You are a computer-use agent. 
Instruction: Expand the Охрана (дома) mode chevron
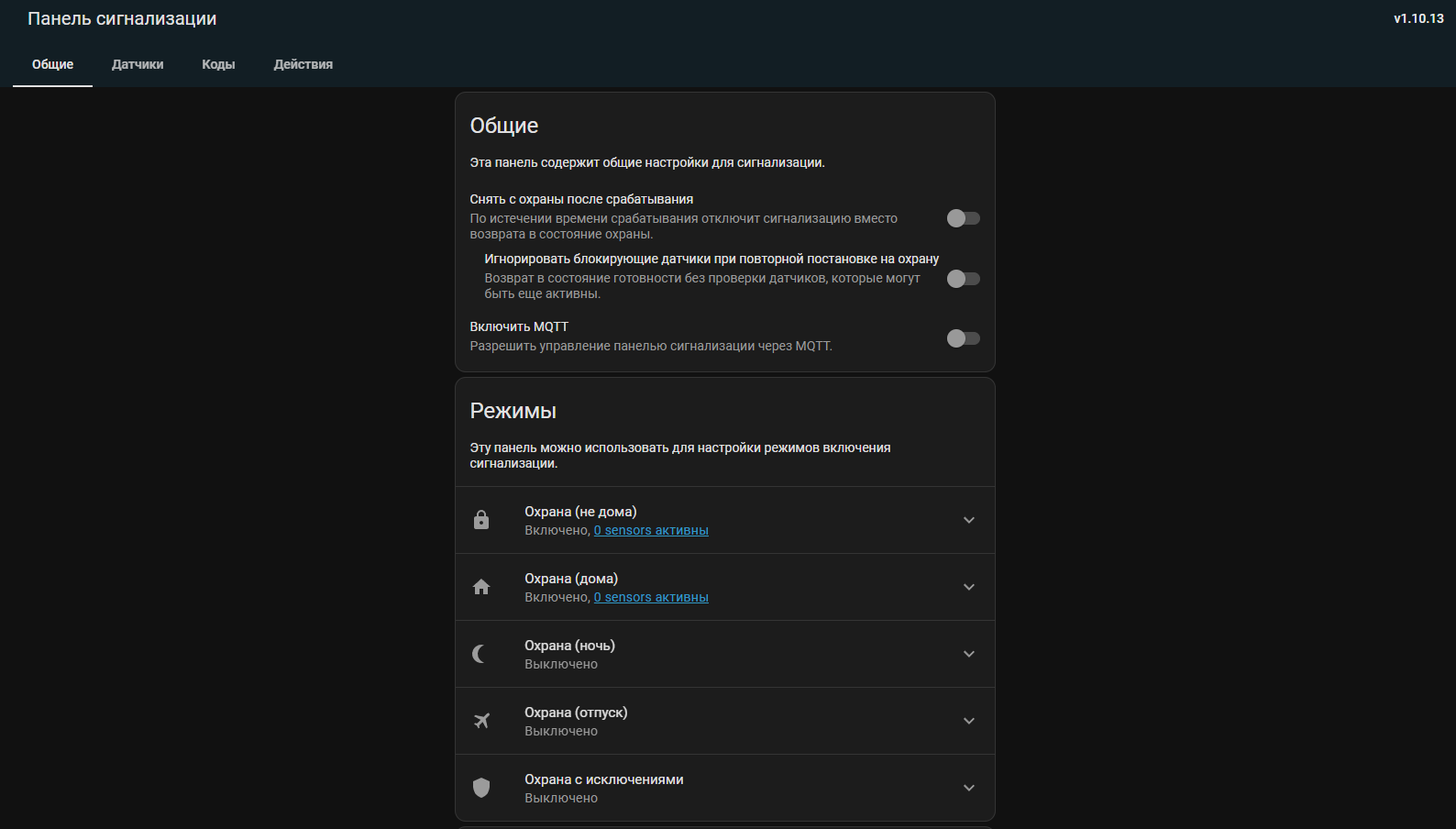pyautogui.click(x=969, y=587)
